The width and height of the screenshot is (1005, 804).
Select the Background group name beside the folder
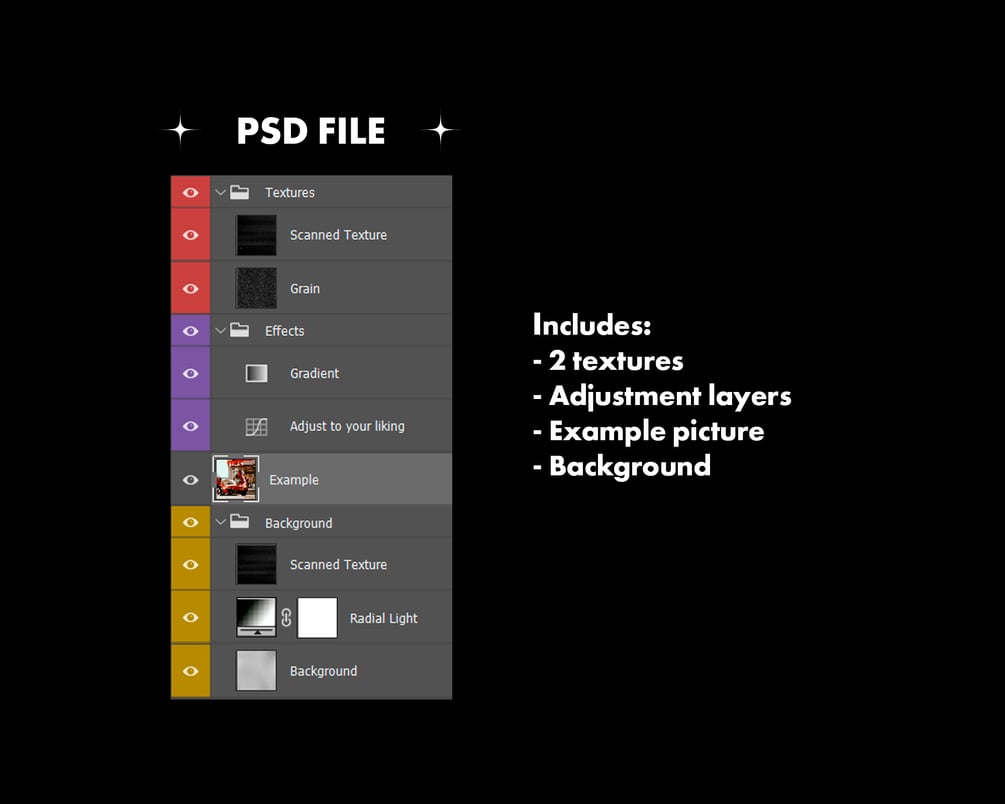click(x=299, y=523)
